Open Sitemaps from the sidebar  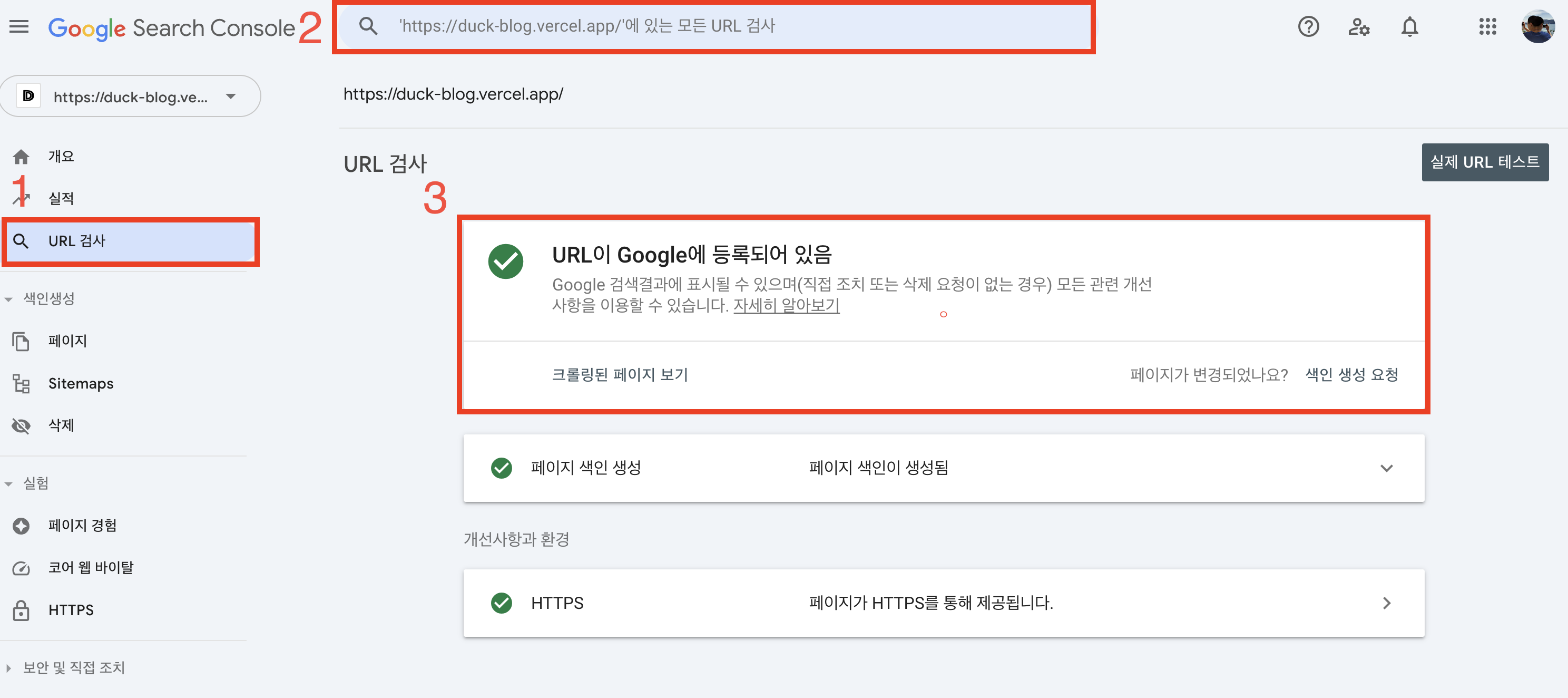[80, 383]
